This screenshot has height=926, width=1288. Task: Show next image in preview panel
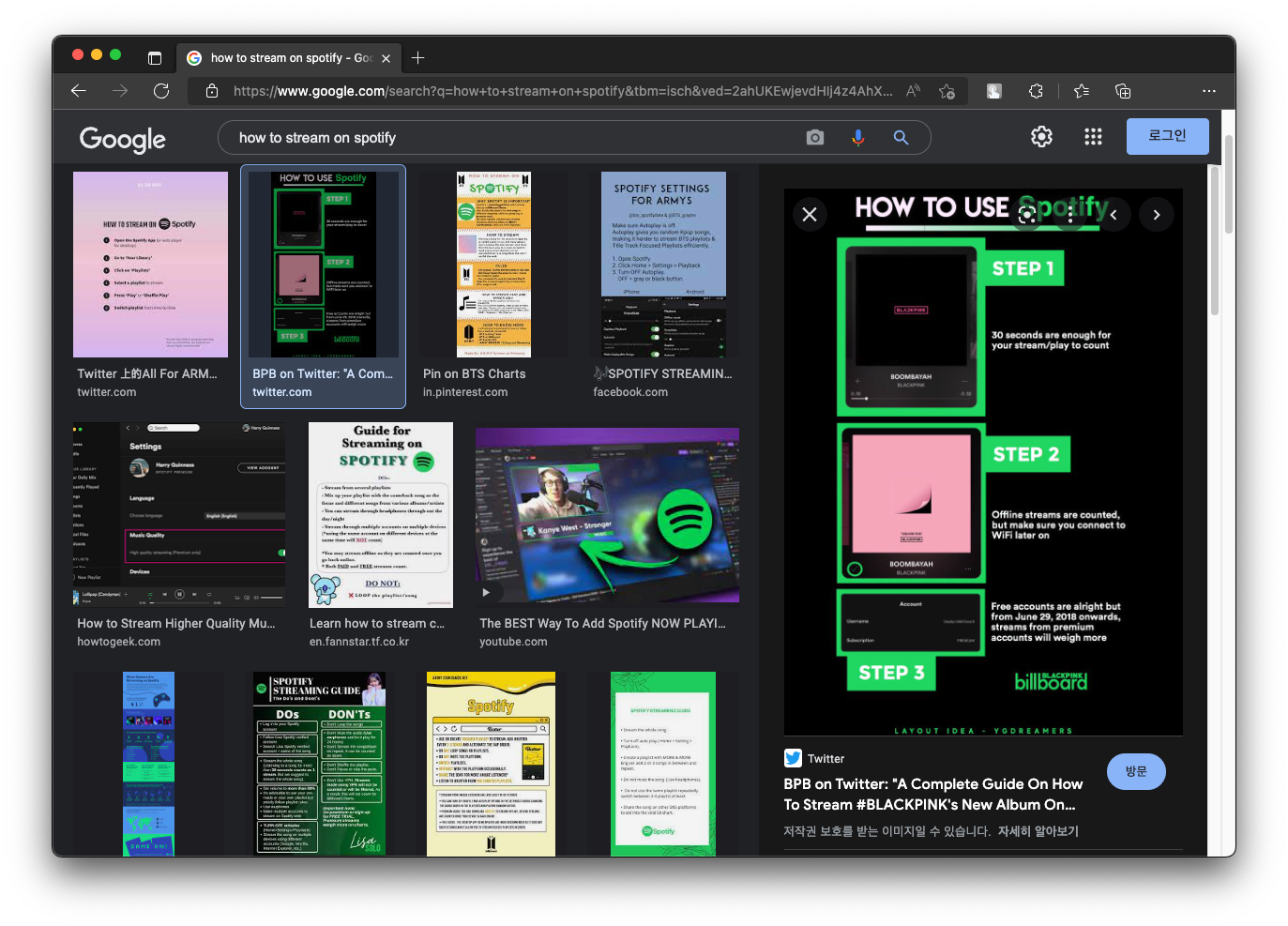click(1157, 214)
